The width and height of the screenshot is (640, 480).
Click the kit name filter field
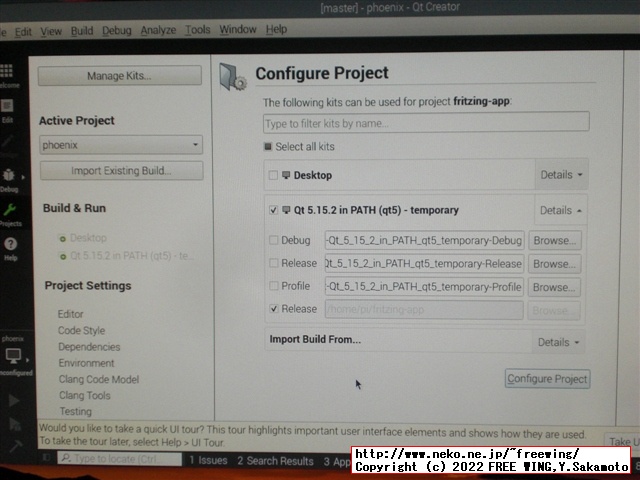click(425, 123)
